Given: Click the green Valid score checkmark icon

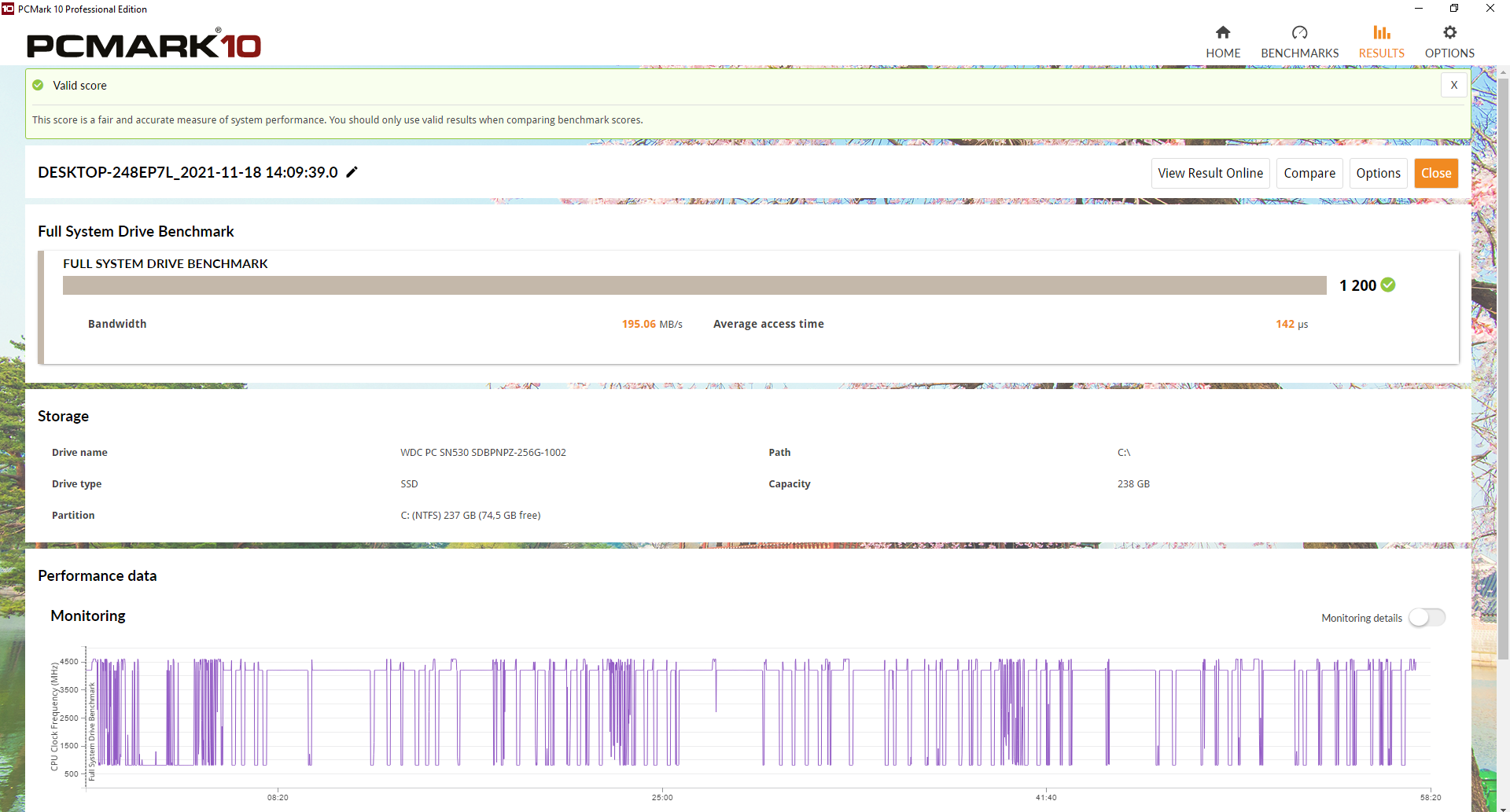Looking at the screenshot, I should pyautogui.click(x=38, y=85).
